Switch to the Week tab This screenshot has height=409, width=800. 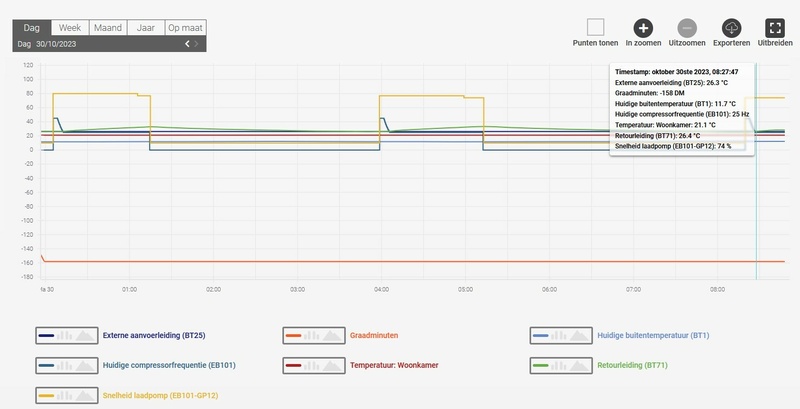click(70, 28)
